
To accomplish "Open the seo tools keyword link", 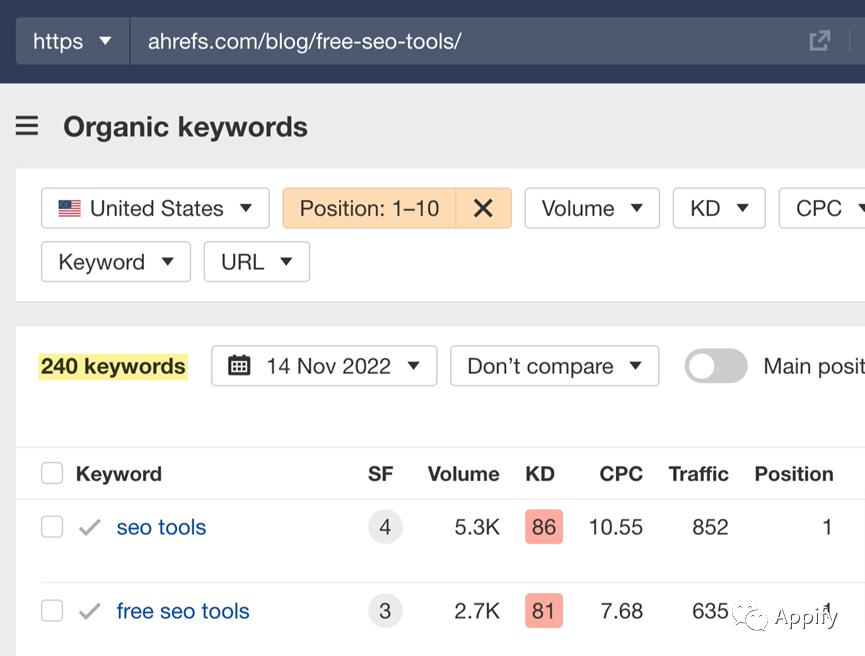I will [x=161, y=527].
